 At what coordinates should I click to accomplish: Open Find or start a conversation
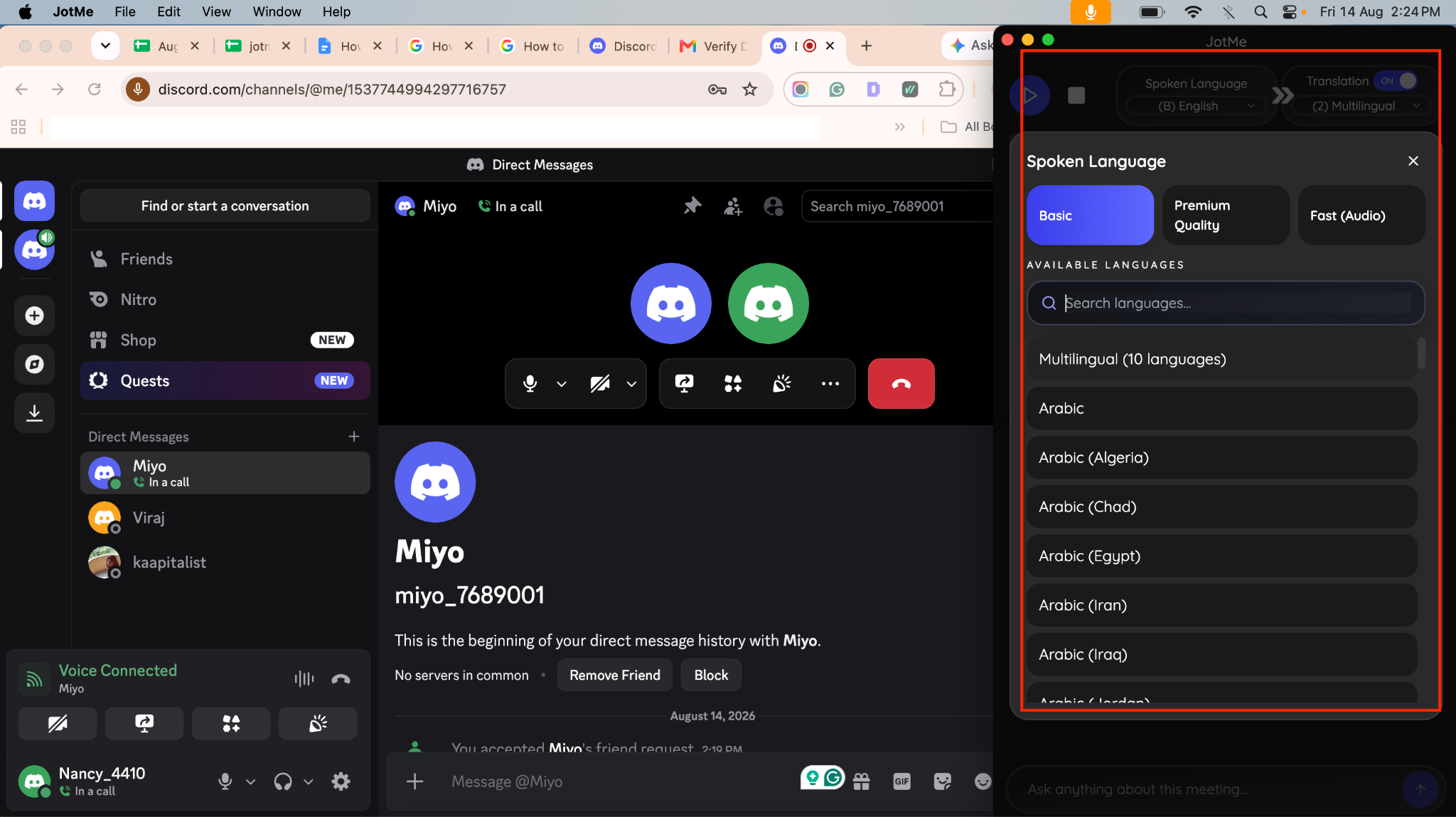click(x=225, y=206)
